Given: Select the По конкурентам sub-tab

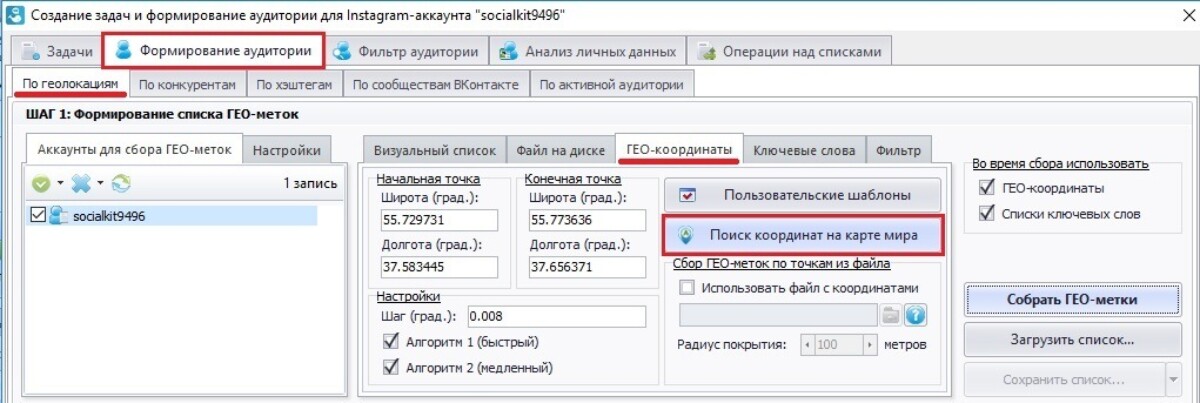Looking at the screenshot, I should point(187,85).
